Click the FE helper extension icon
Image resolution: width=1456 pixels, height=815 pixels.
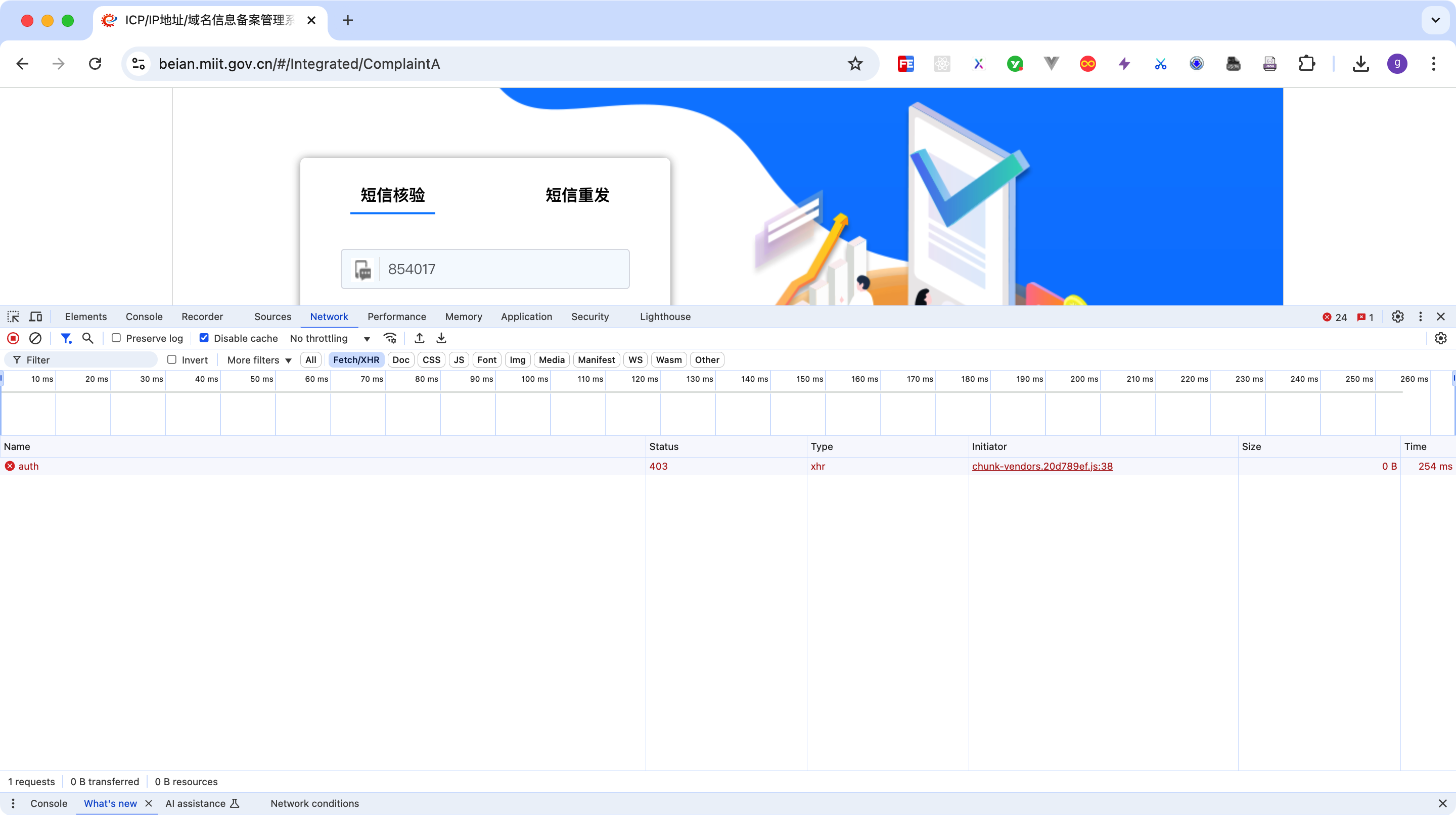click(x=905, y=64)
